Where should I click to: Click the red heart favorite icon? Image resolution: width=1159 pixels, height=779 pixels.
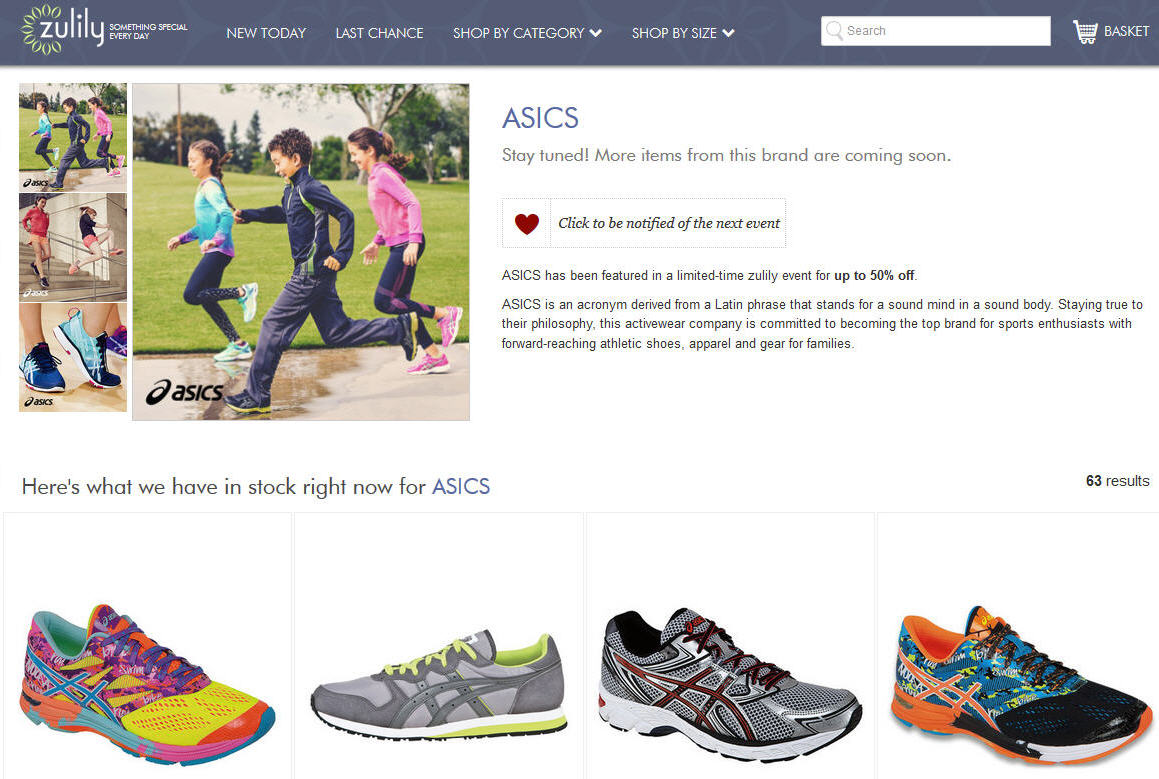tap(527, 223)
